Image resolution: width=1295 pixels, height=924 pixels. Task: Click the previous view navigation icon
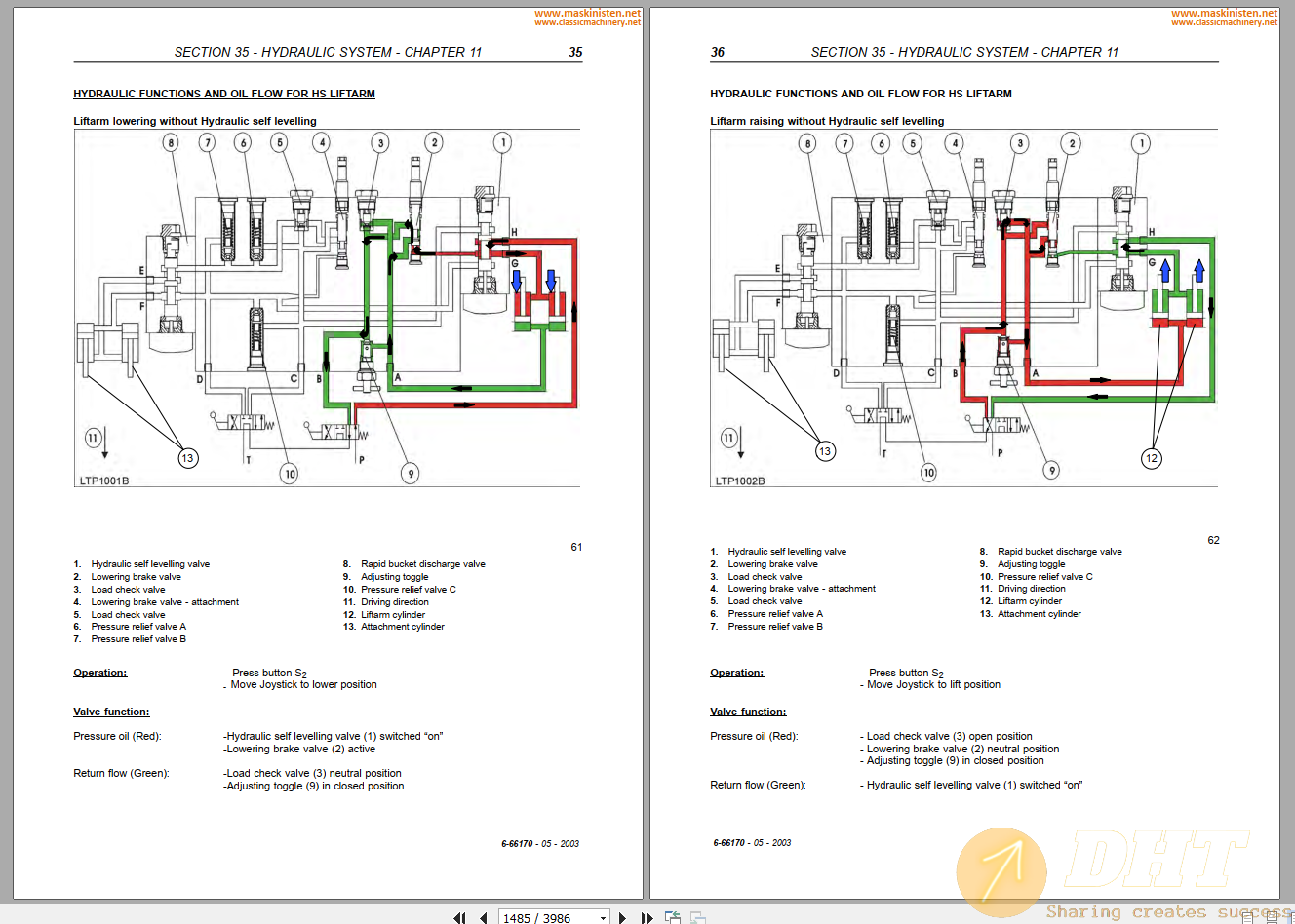pos(672,917)
